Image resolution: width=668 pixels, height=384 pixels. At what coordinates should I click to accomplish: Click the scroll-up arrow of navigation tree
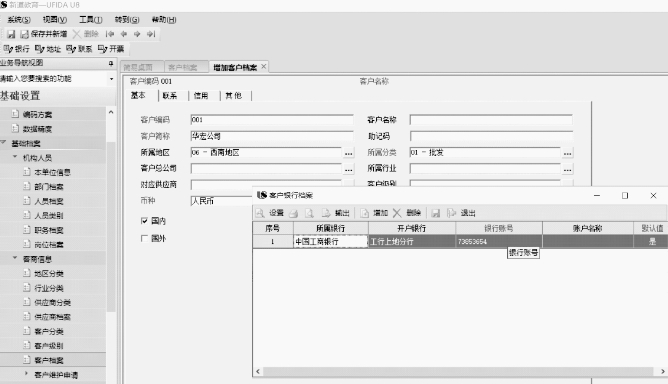point(111,112)
